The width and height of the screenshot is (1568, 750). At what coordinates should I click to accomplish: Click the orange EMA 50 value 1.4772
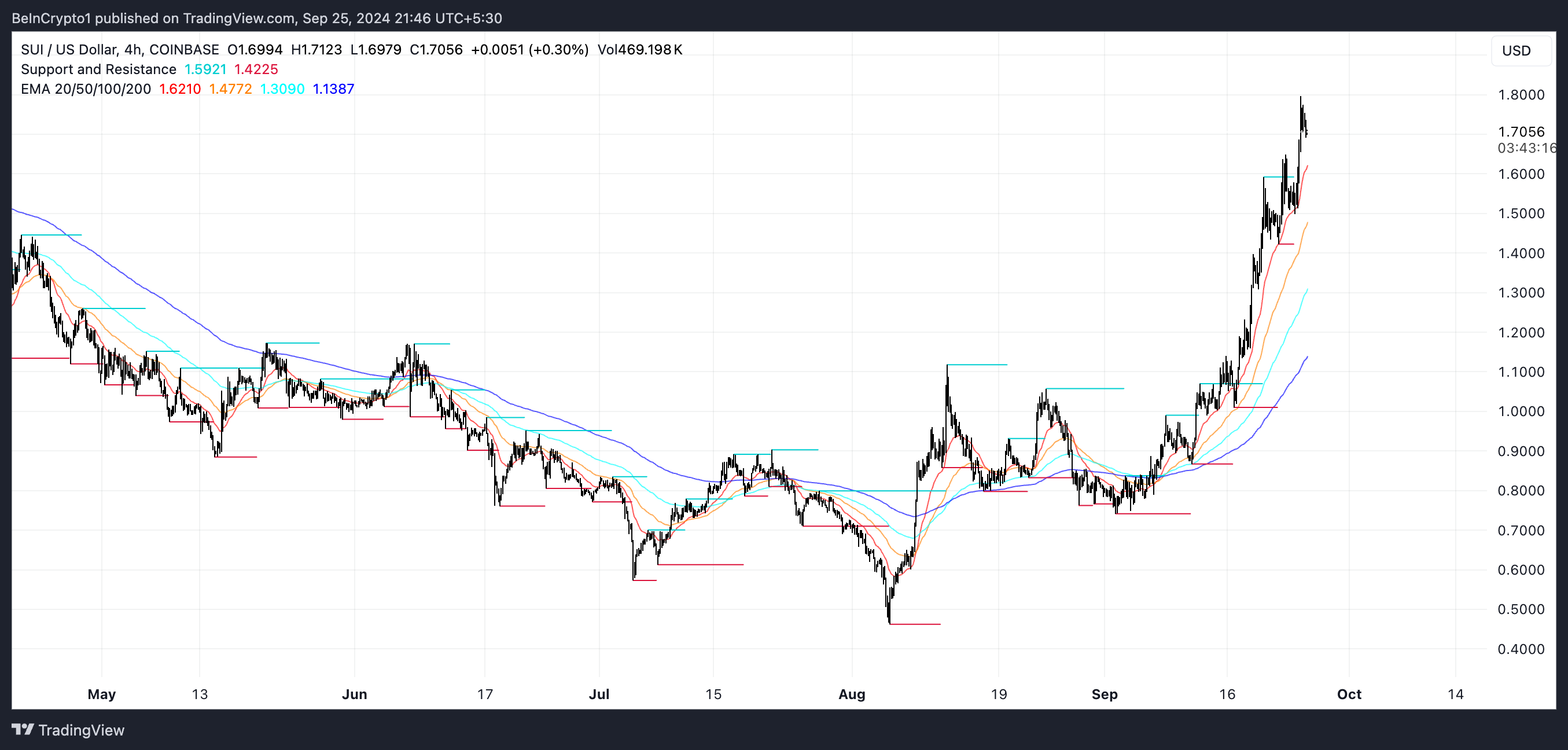230,89
